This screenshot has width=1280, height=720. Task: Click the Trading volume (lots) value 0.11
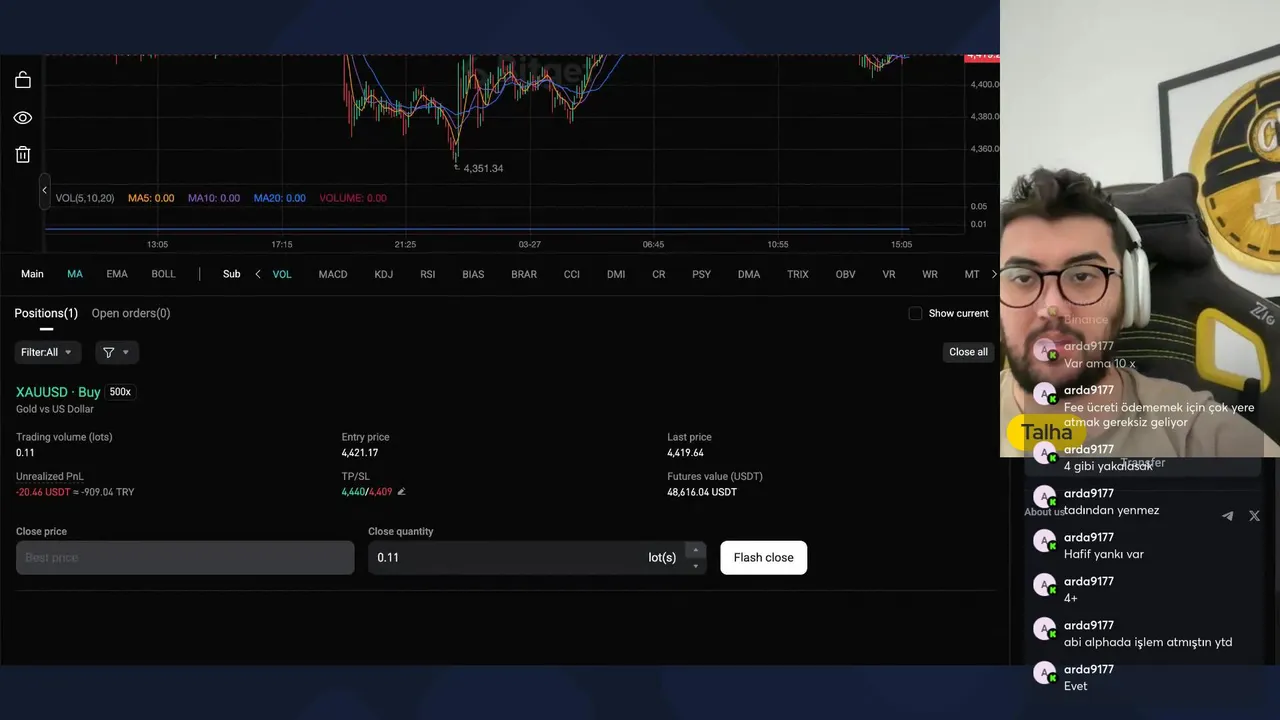pos(25,453)
